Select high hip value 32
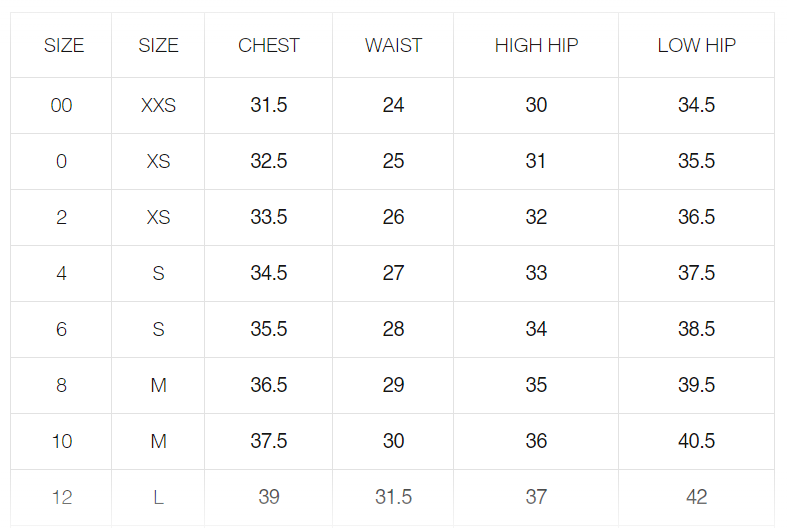787x528 pixels. coord(536,217)
